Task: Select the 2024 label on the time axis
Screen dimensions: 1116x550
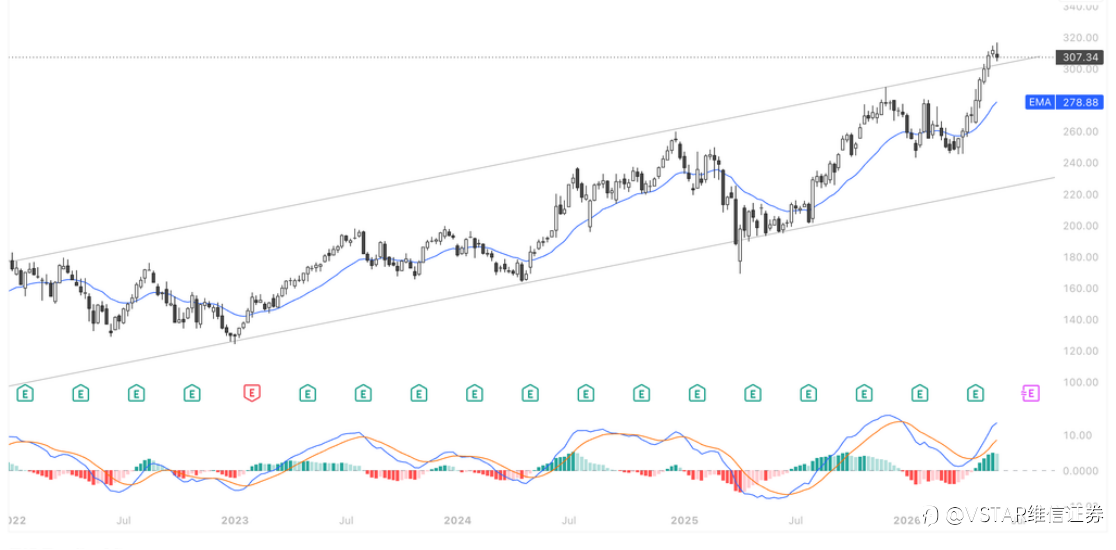Action: point(458,520)
